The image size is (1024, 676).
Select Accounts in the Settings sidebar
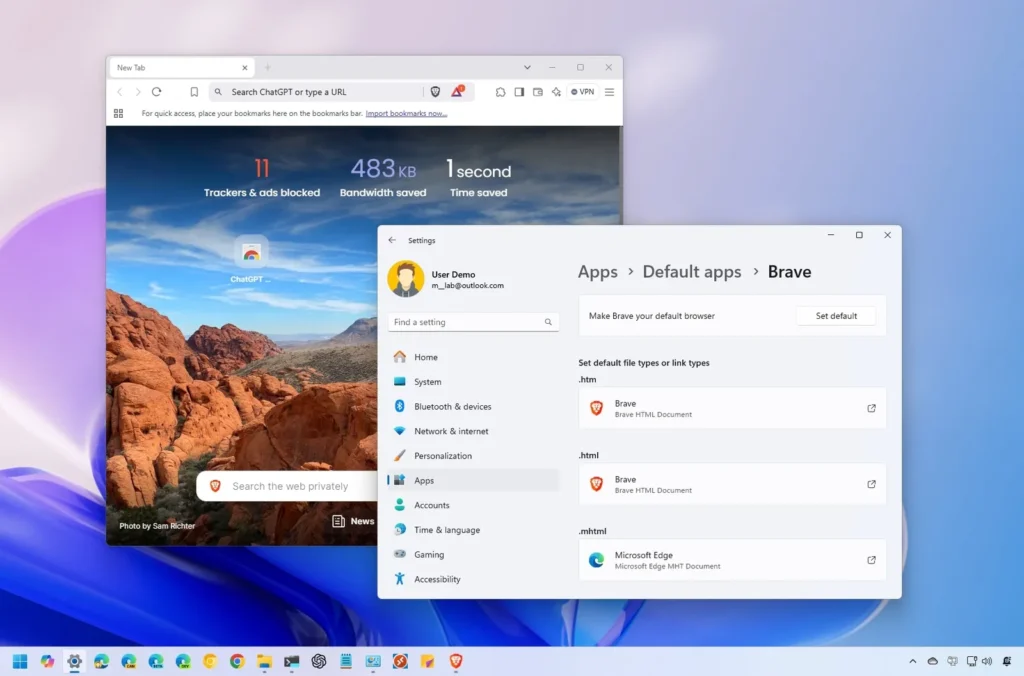coord(432,505)
